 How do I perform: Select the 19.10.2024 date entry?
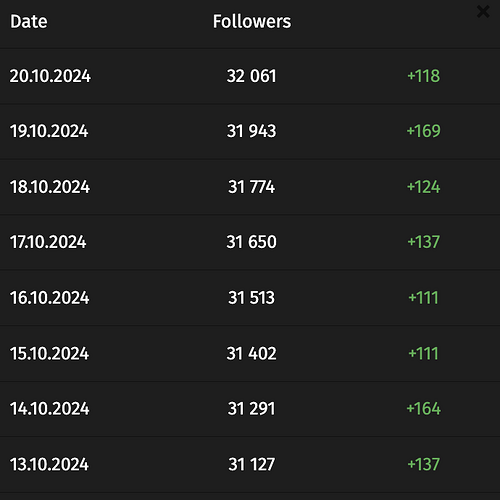coord(49,131)
